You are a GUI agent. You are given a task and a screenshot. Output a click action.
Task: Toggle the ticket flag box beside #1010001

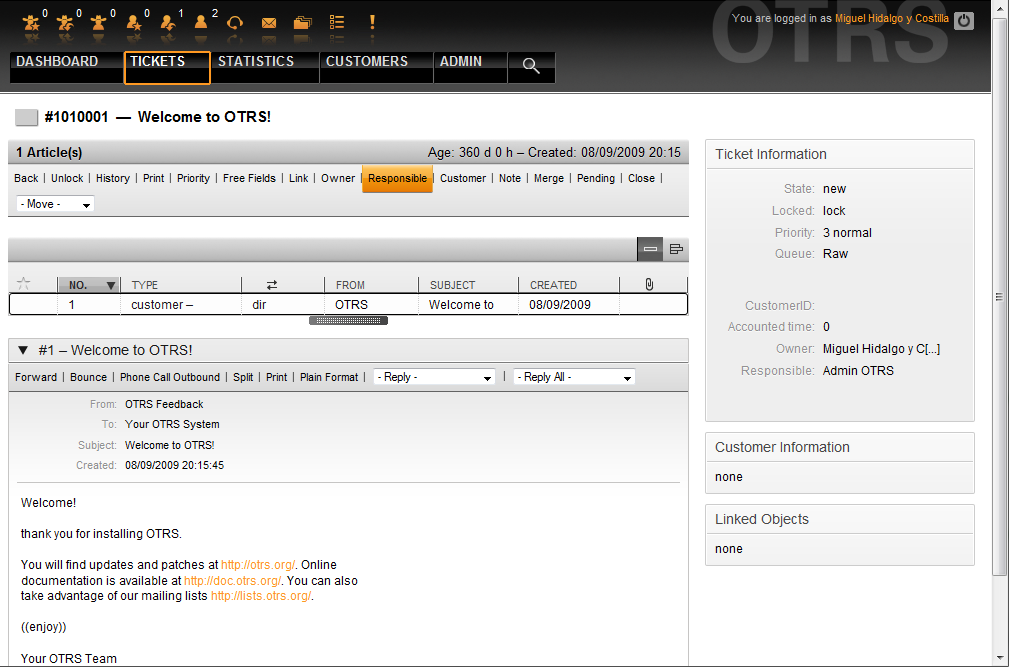coord(27,118)
